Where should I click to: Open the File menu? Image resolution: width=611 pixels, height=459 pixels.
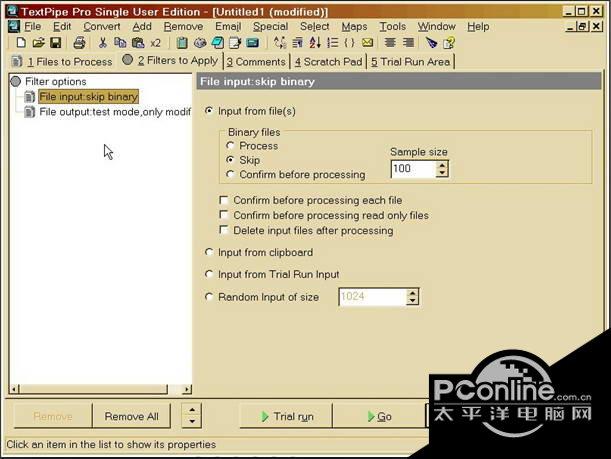33,26
